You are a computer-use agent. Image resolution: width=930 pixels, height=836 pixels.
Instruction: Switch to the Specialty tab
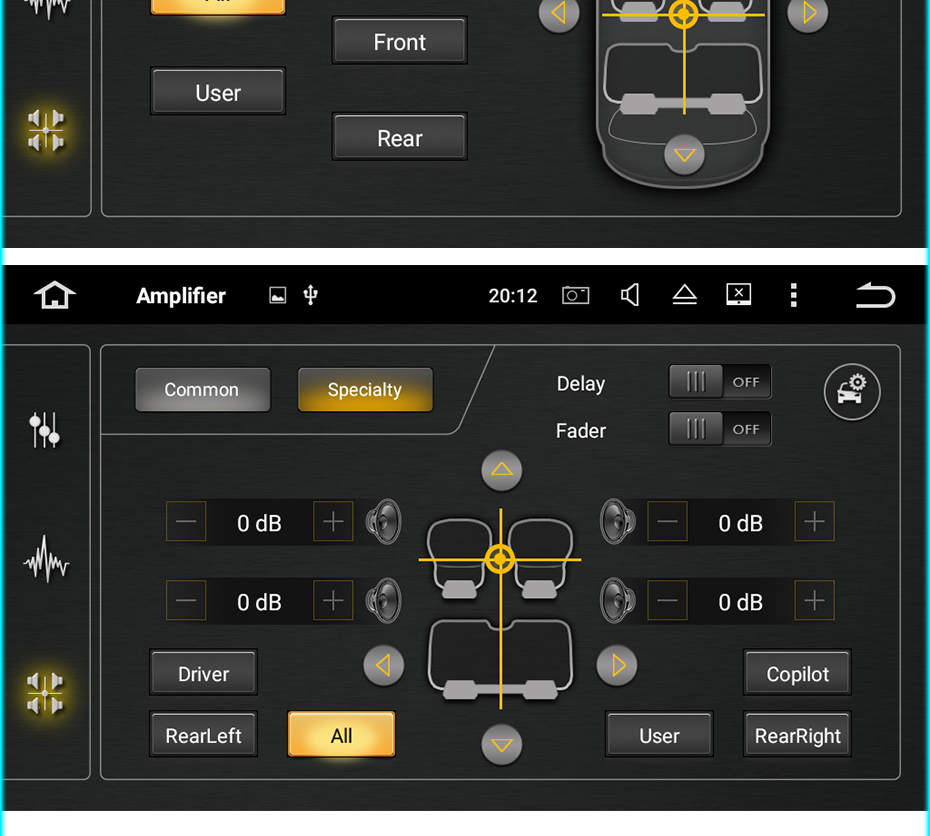point(365,390)
